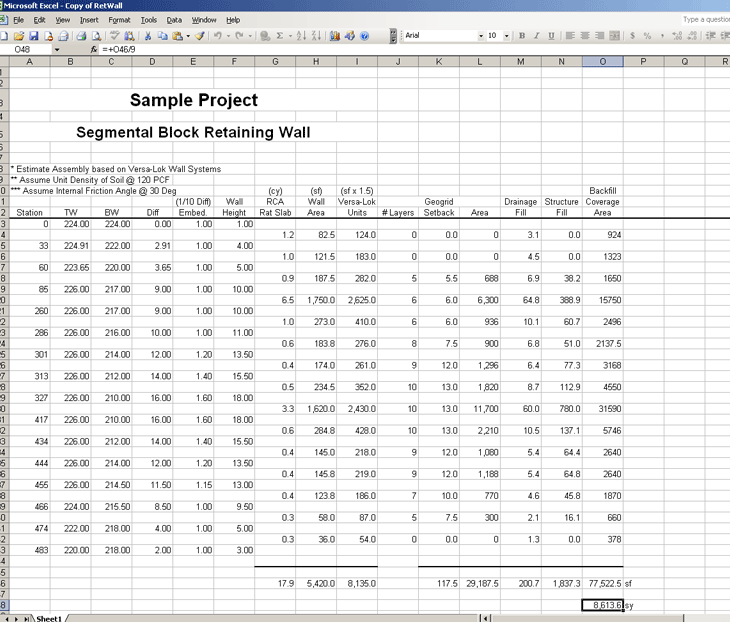Screen dimensions: 730x622
Task: Open the Data menu
Action: 174,20
